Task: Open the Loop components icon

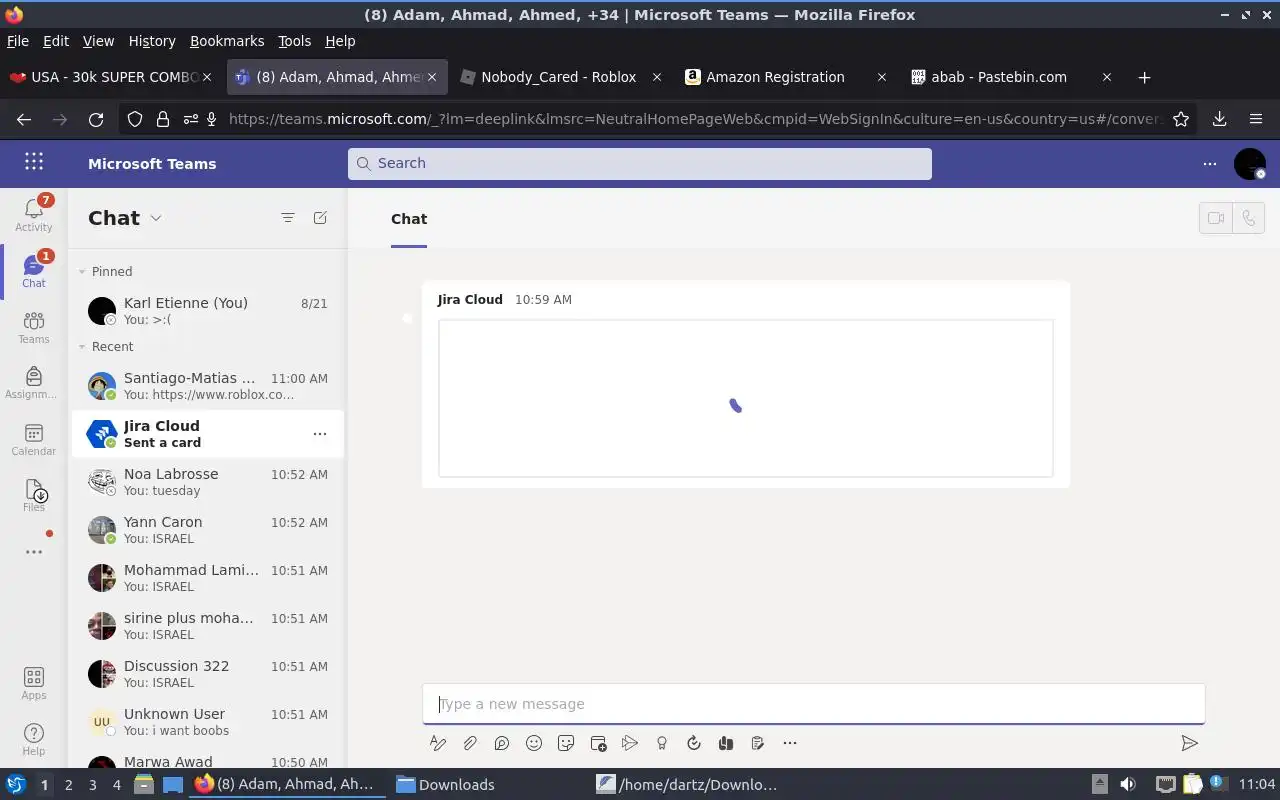Action: [502, 743]
